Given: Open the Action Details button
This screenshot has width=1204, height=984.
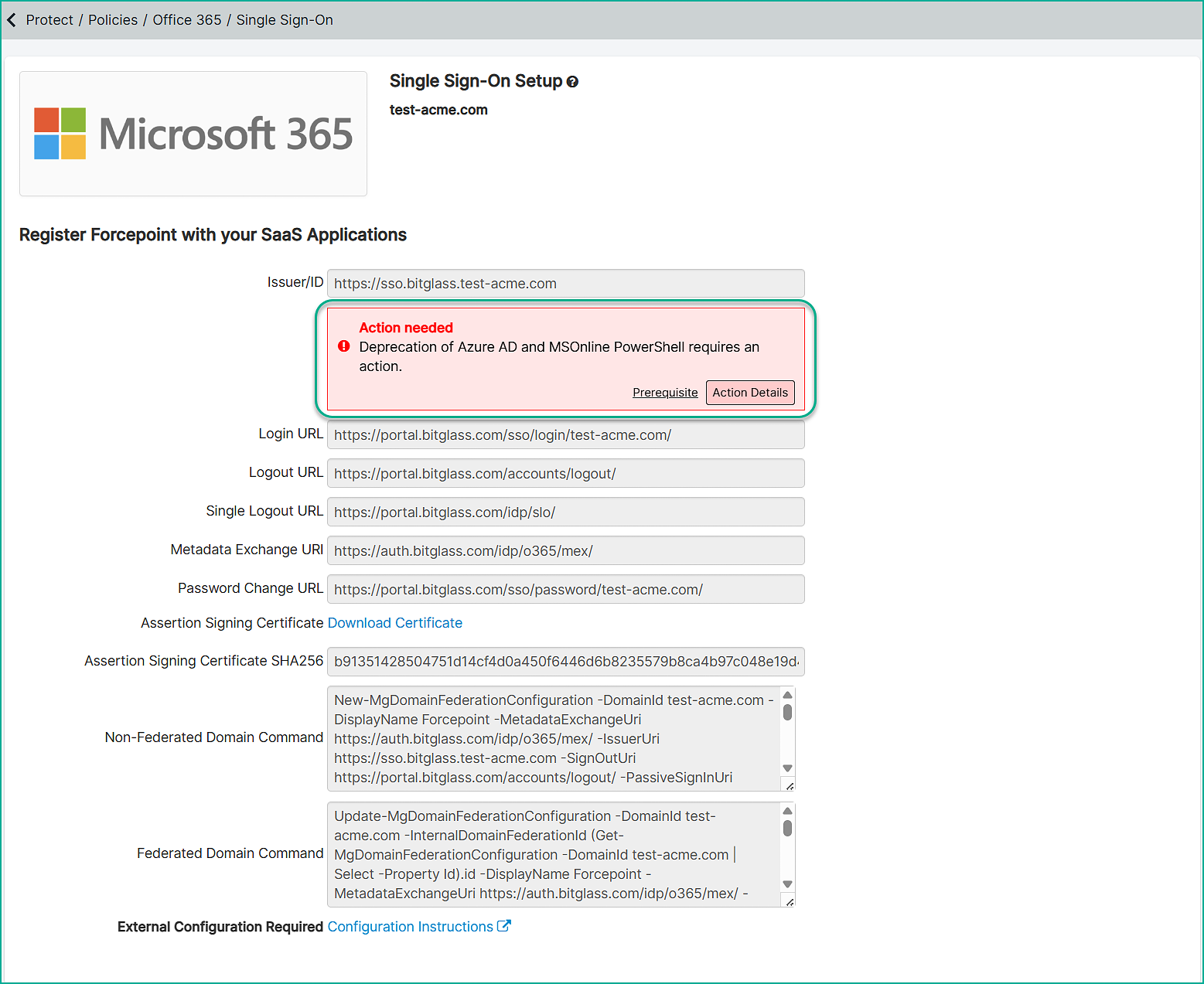Looking at the screenshot, I should (x=749, y=393).
